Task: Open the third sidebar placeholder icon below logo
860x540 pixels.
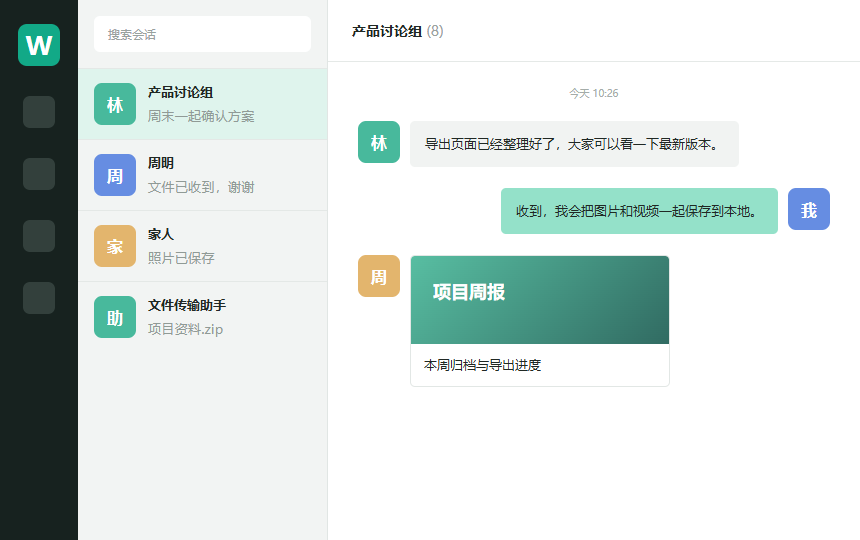Action: pyautogui.click(x=39, y=236)
